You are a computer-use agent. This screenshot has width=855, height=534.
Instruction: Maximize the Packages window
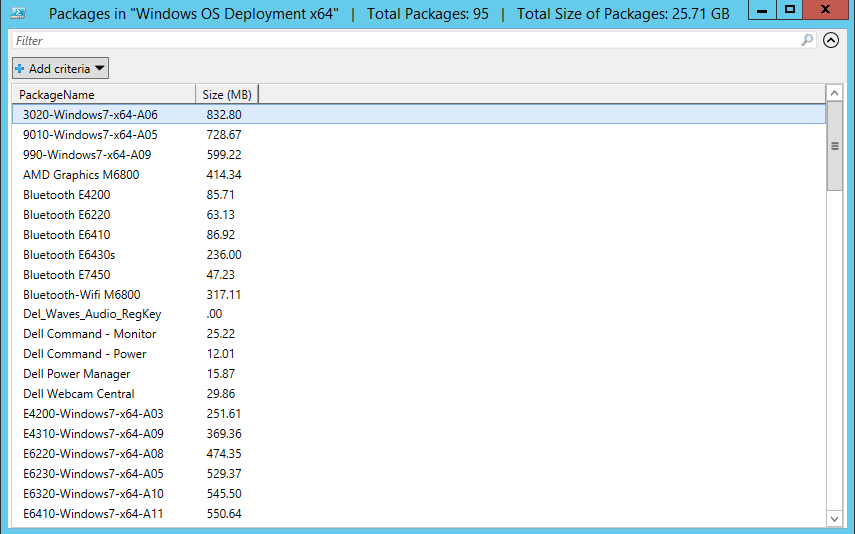(788, 10)
